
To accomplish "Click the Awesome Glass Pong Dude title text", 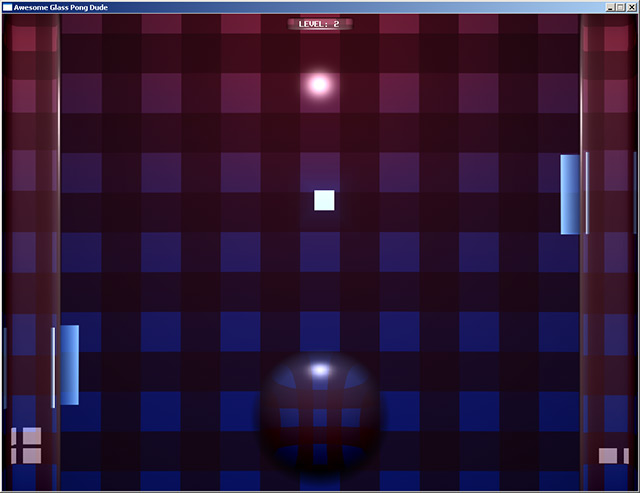I will [61, 7].
